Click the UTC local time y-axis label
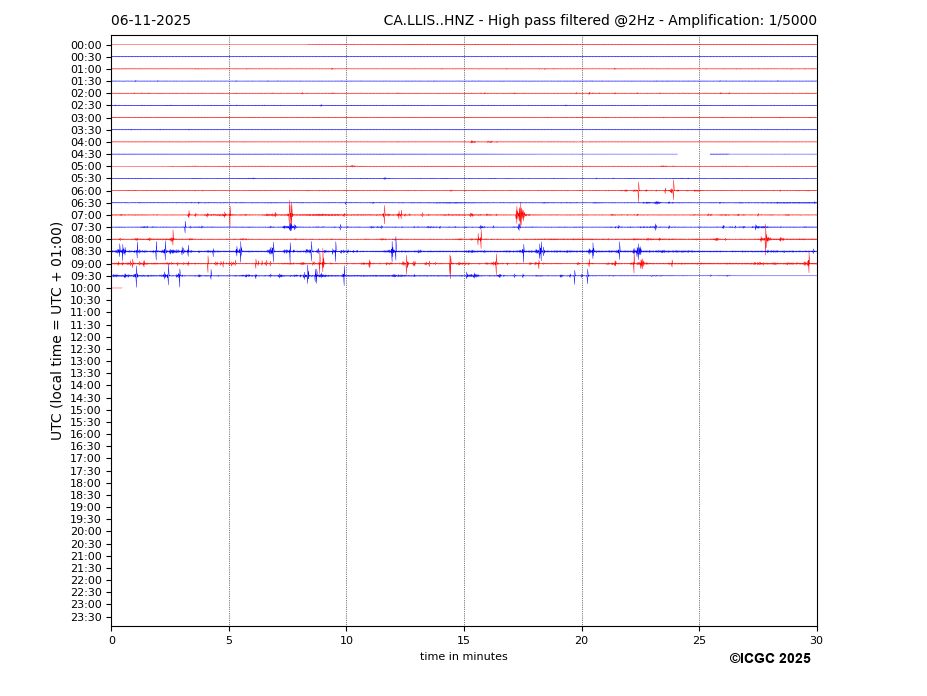The height and width of the screenshot is (696, 927). (58, 331)
